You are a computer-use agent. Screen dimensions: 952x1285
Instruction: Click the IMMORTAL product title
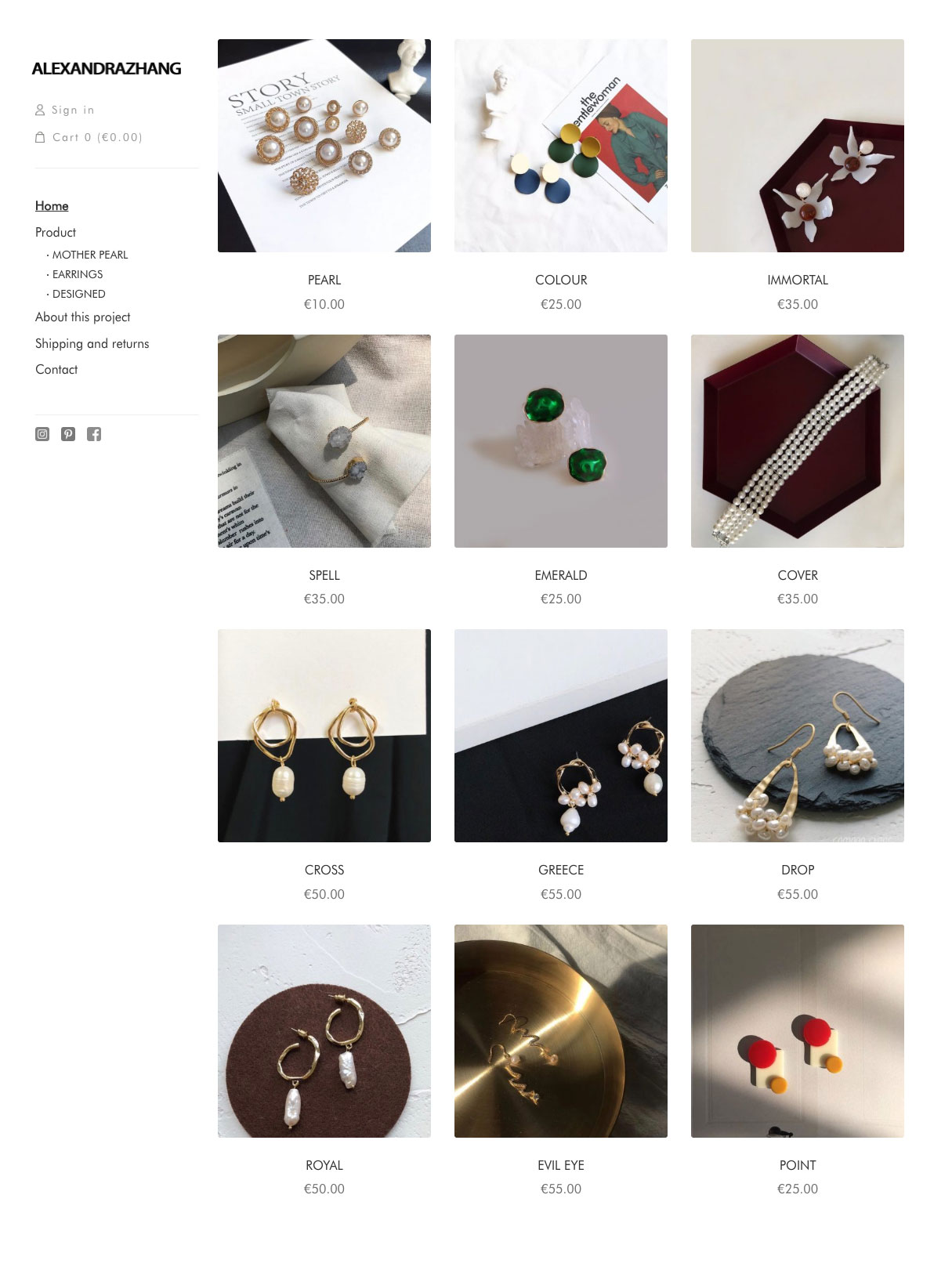point(798,281)
